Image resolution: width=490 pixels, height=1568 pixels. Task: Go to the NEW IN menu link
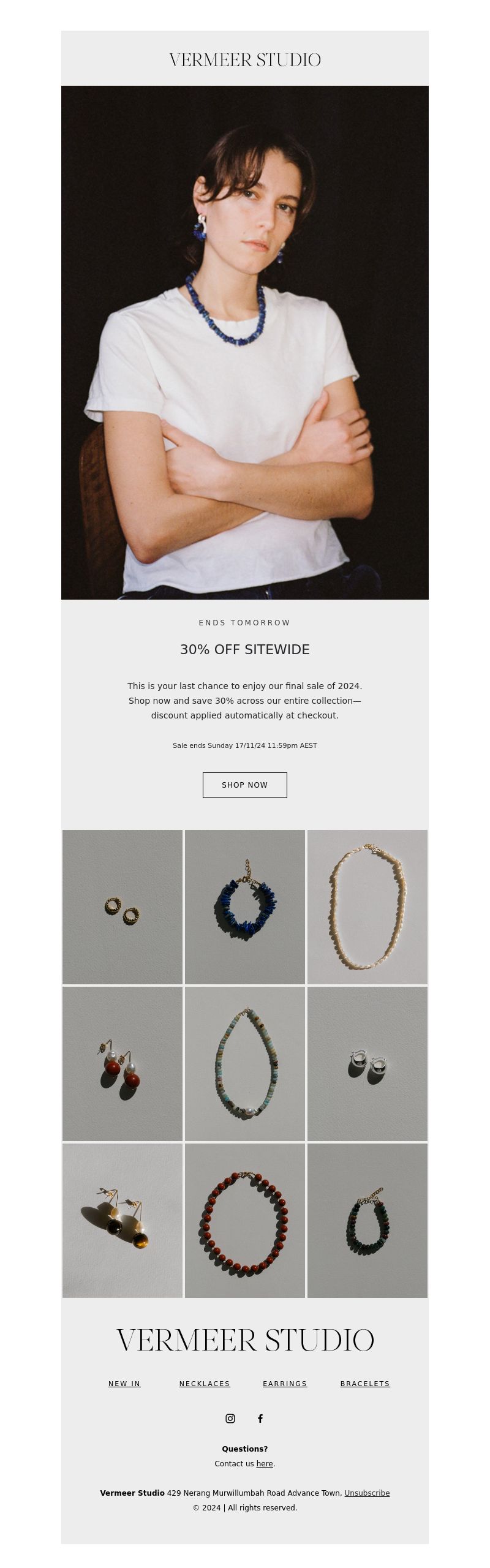coord(124,1383)
